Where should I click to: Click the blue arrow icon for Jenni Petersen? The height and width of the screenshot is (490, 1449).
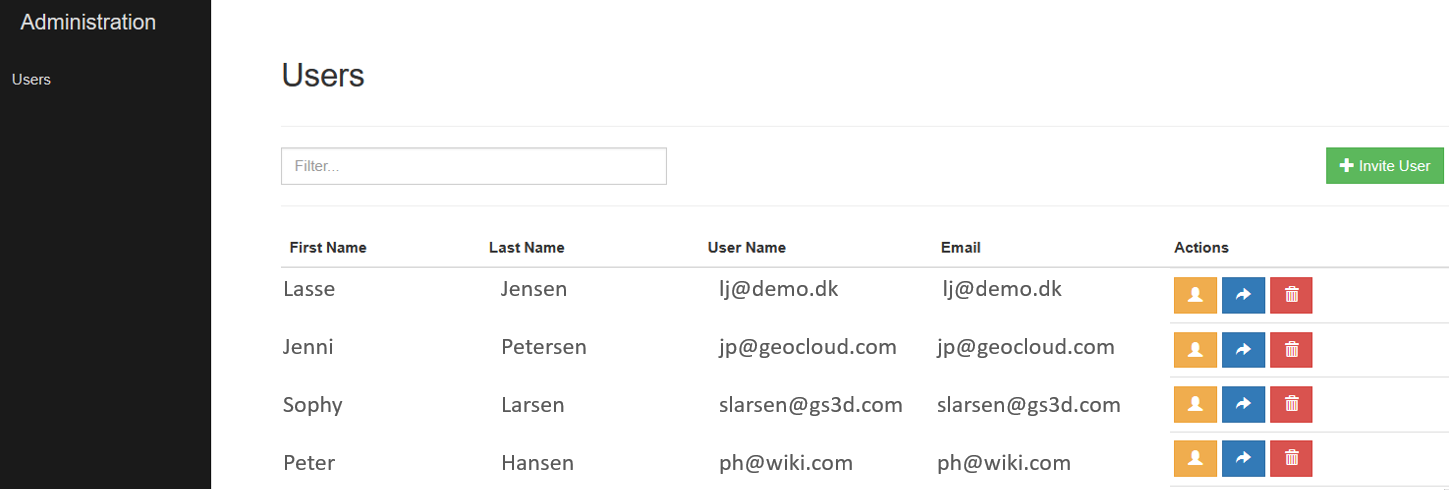click(1243, 349)
